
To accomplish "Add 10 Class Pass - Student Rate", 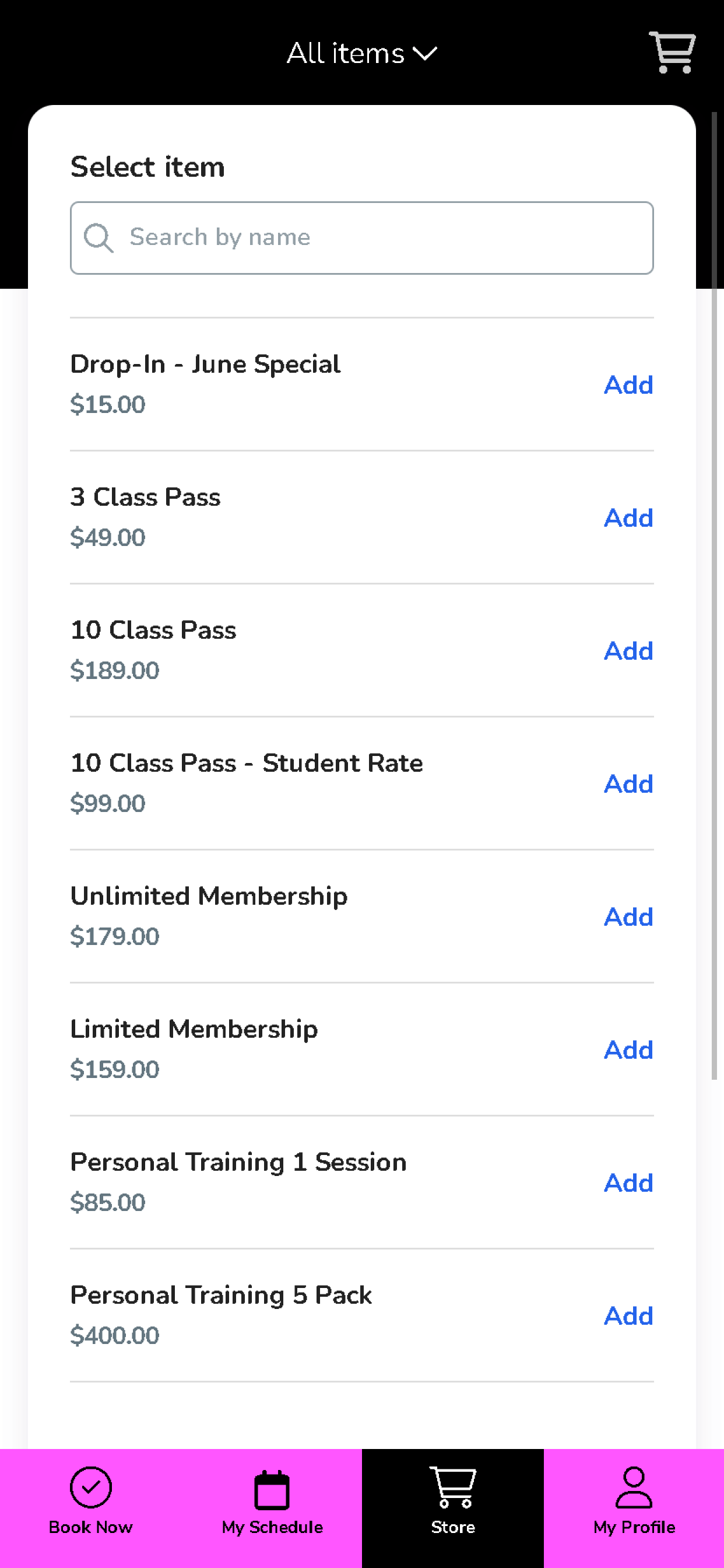I will [628, 783].
